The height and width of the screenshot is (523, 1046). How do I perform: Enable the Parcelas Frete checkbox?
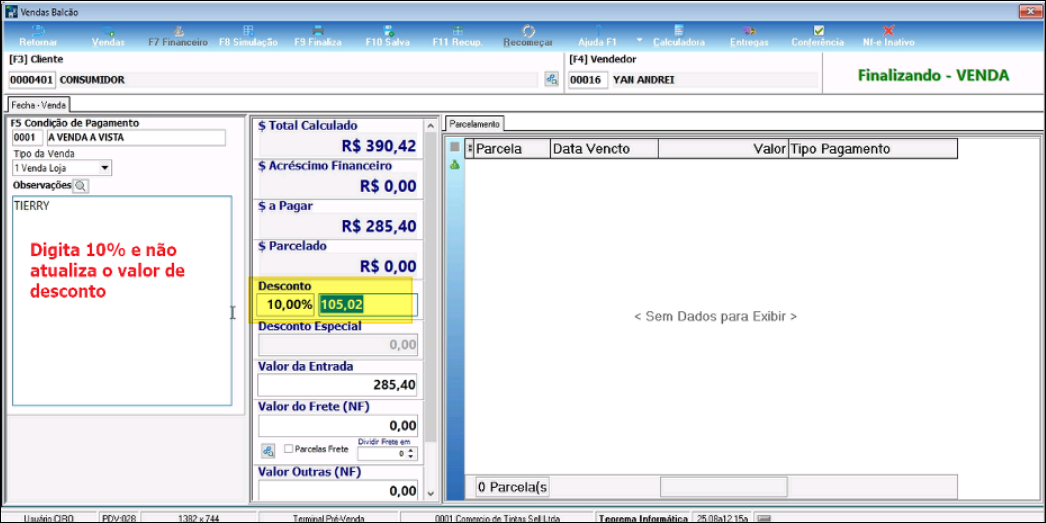point(289,449)
